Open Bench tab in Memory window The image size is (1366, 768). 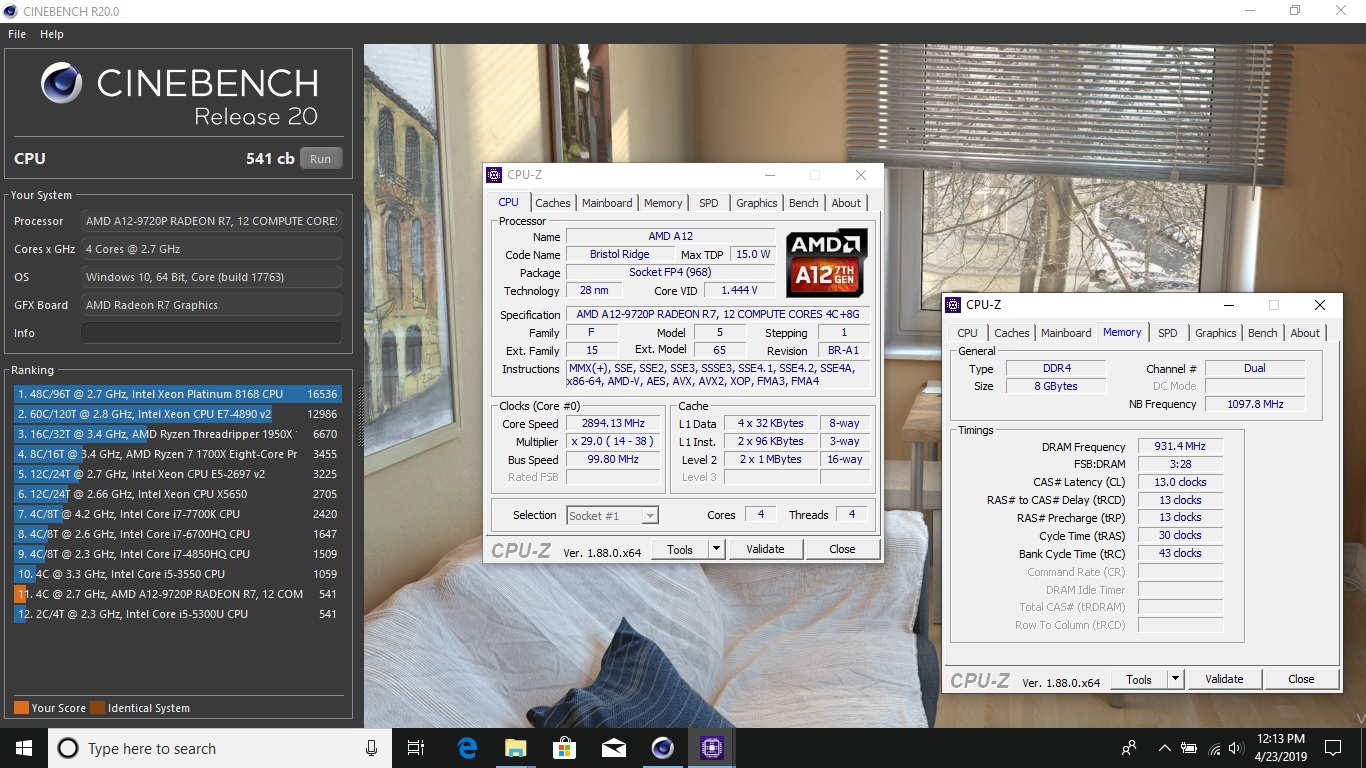coord(1263,333)
